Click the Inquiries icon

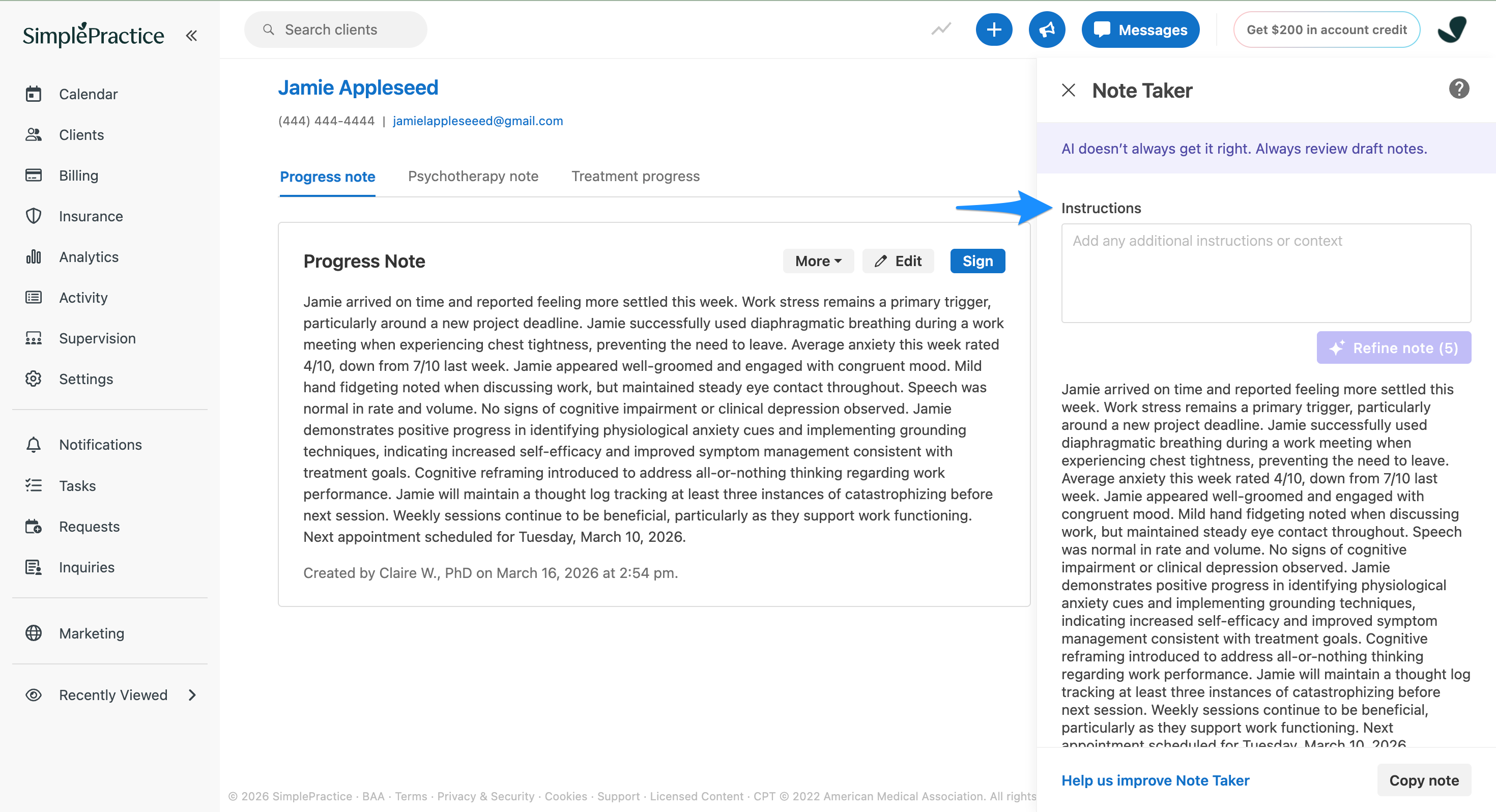click(x=34, y=567)
